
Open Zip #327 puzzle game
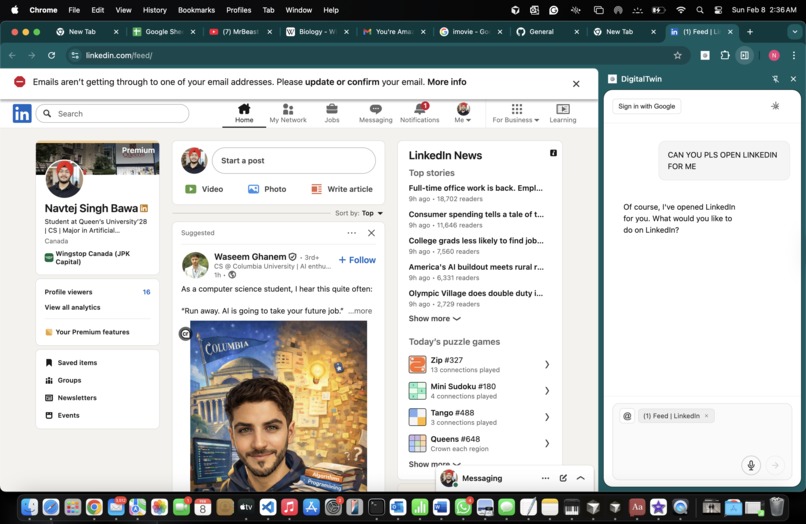click(479, 364)
